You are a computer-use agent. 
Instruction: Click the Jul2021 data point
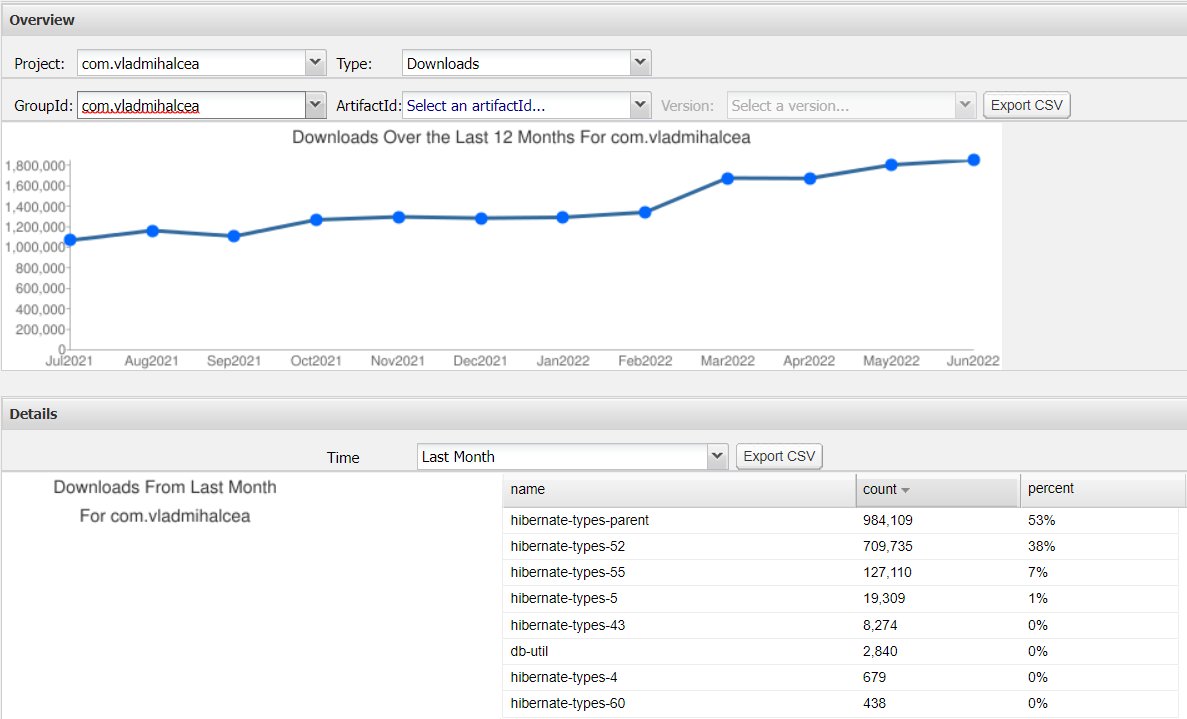70,240
